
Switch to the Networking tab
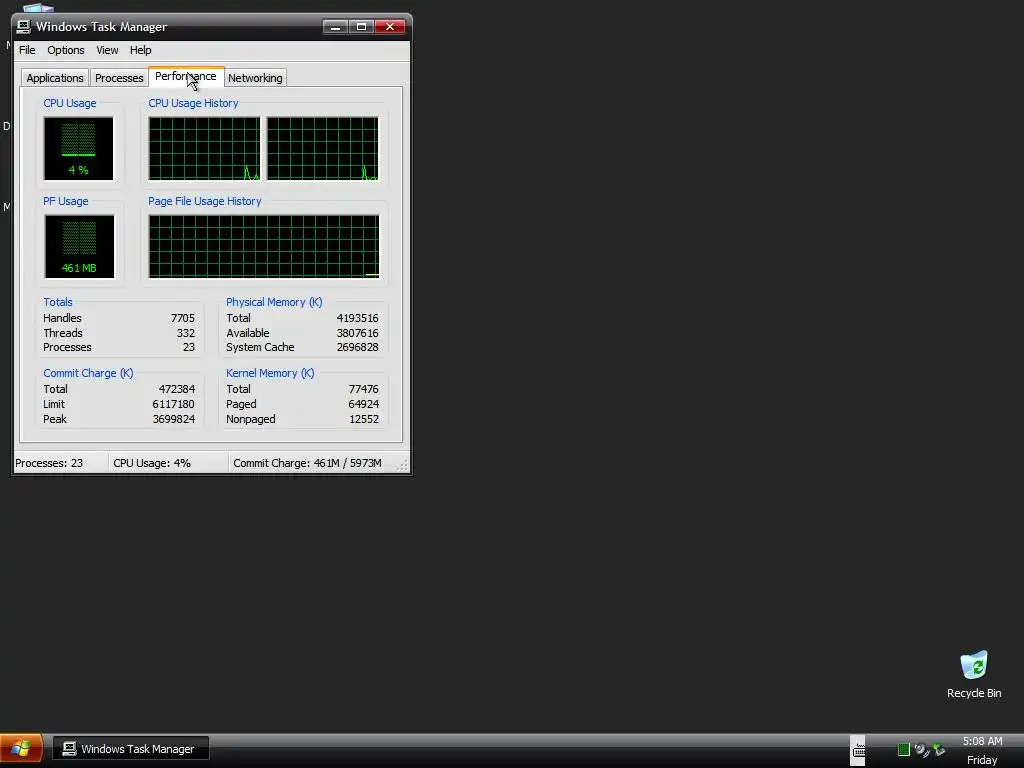coord(255,78)
